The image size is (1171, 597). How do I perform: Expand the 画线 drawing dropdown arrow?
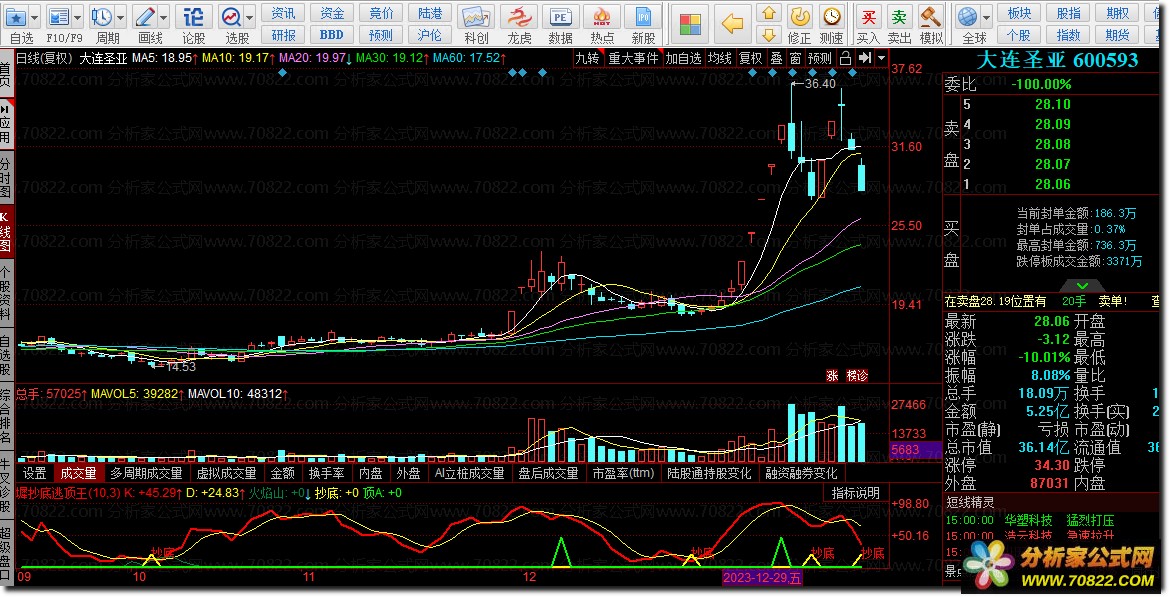[164, 17]
